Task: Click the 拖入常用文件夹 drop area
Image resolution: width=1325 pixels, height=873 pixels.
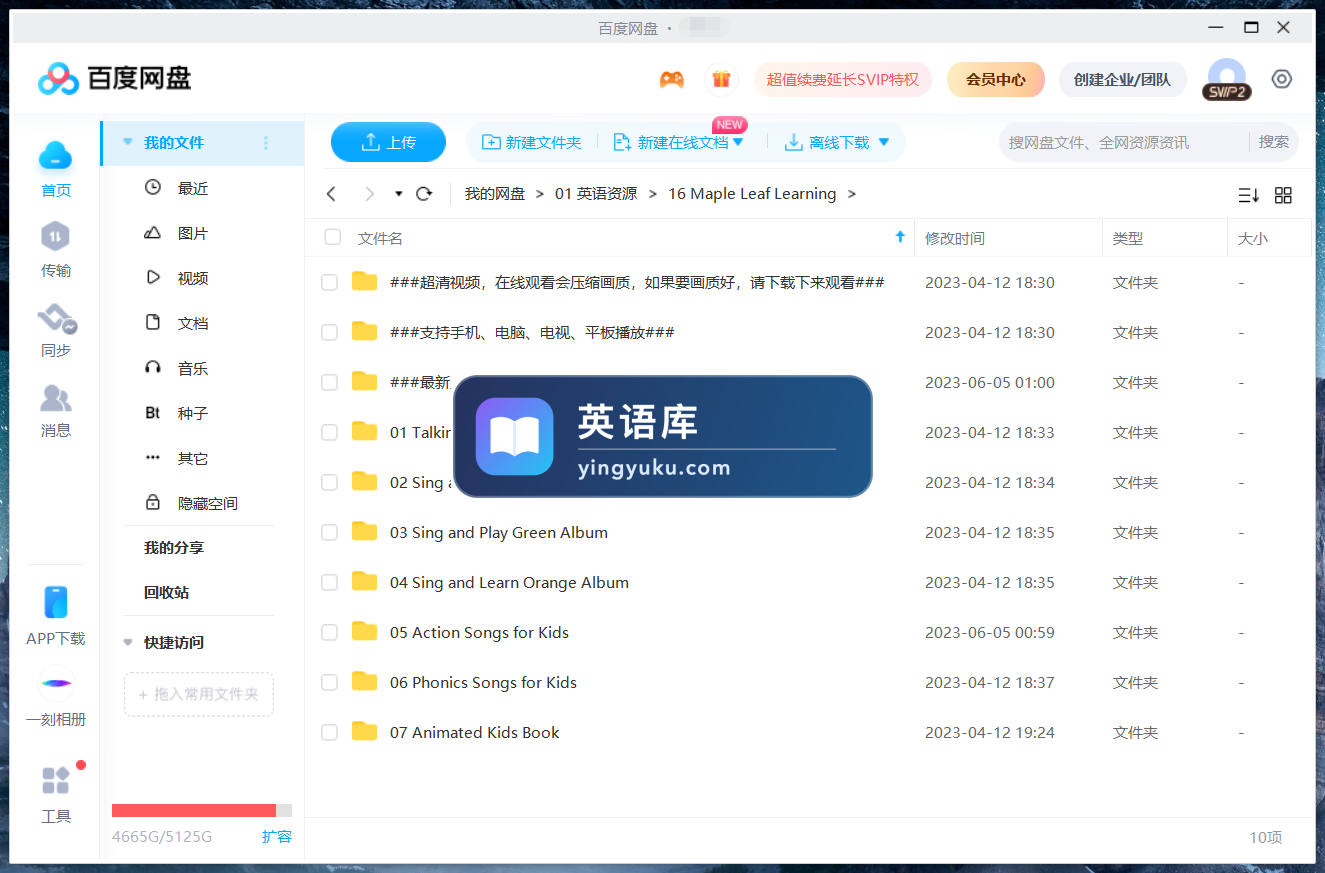Action: pos(199,694)
